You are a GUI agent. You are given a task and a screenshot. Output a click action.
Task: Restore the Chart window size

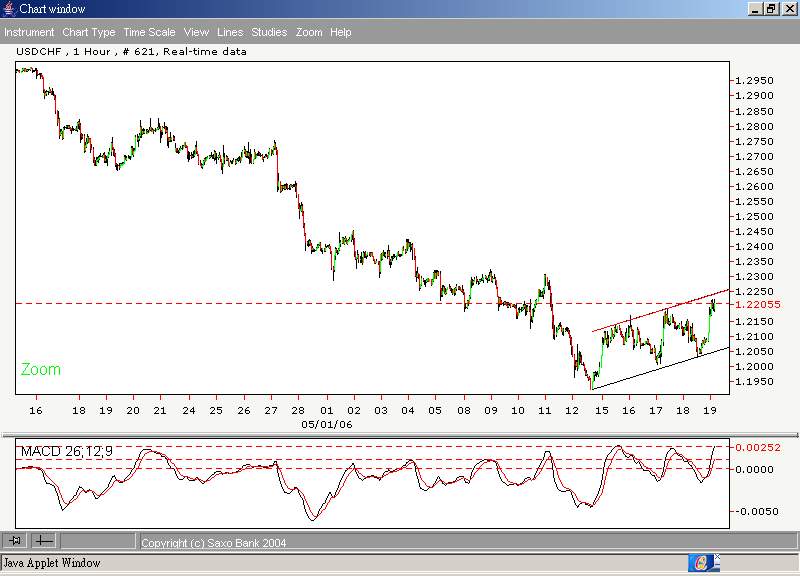click(x=771, y=9)
